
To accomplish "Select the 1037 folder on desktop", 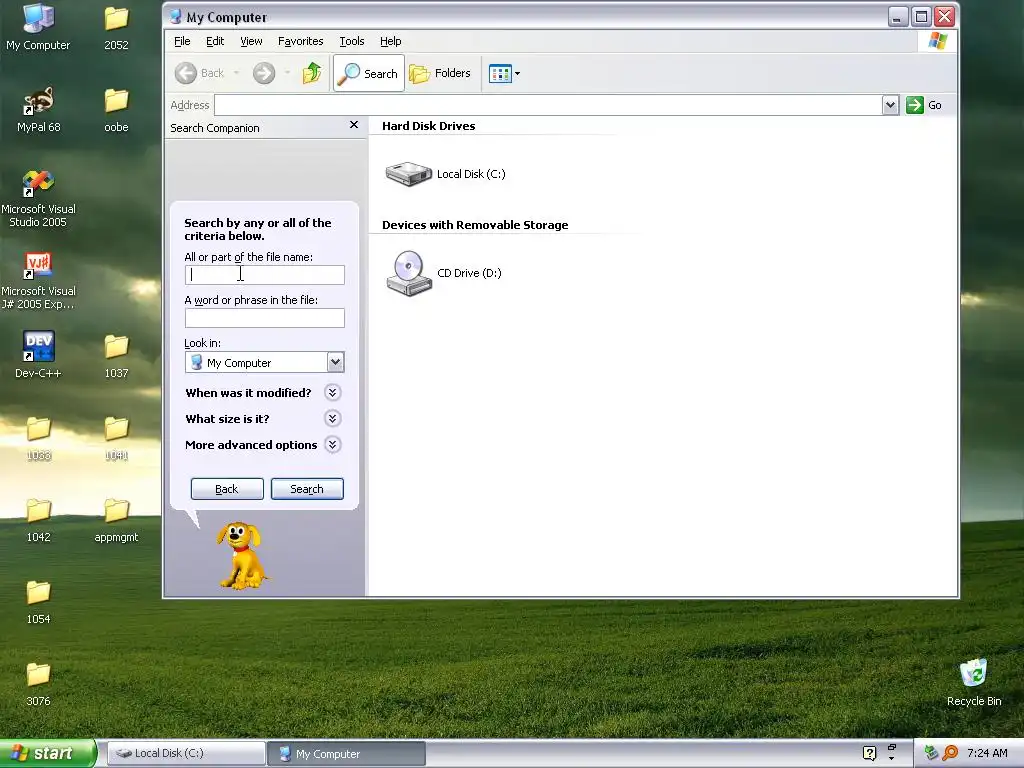I will (116, 356).
